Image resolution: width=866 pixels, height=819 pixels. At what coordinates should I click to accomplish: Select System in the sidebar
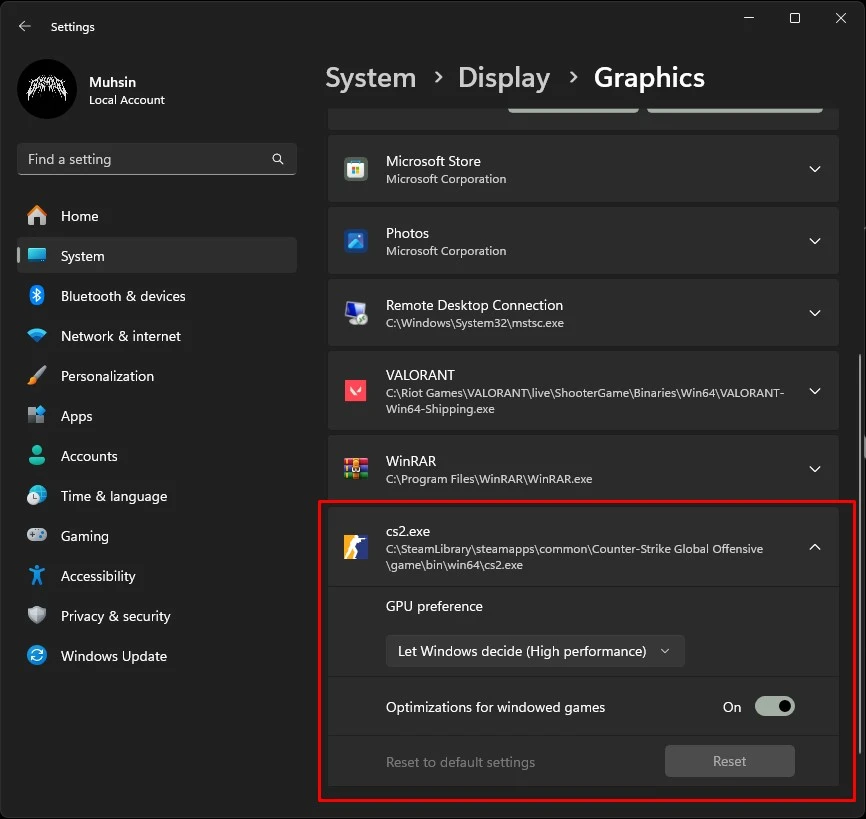157,256
